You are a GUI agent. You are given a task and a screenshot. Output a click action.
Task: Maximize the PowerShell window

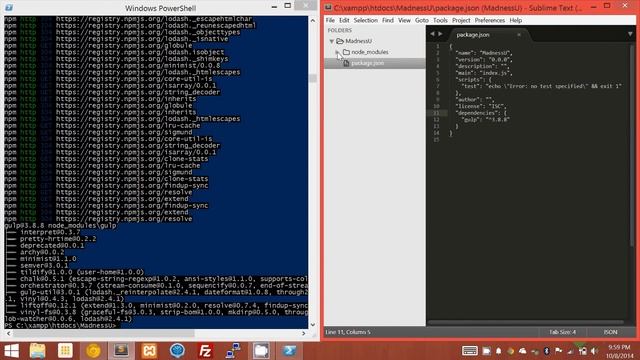[x=288, y=6]
